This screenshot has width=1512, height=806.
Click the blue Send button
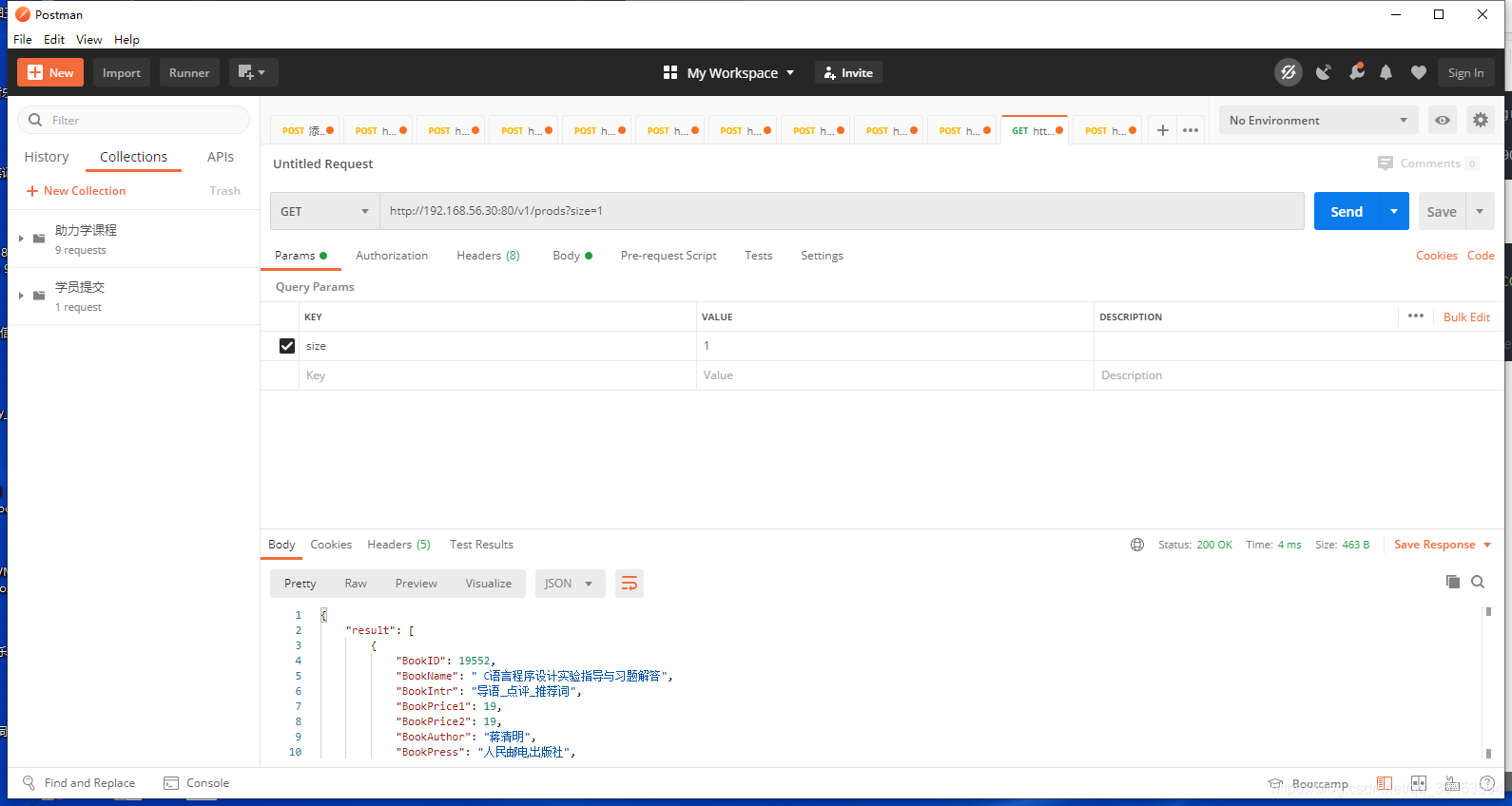coord(1347,211)
